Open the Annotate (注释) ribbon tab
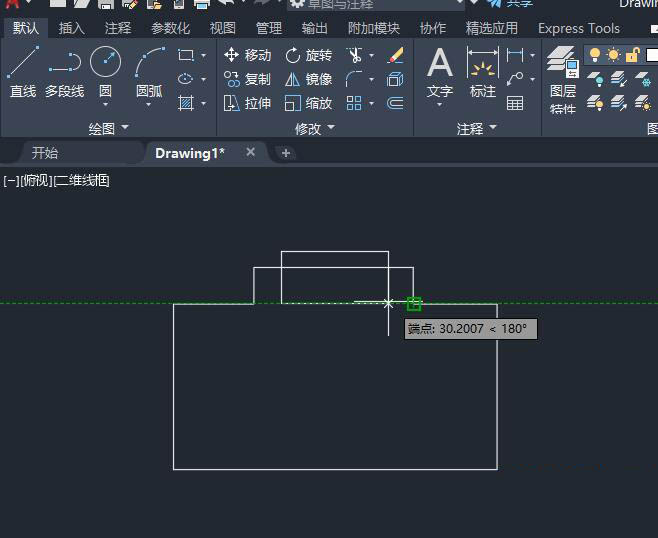The height and width of the screenshot is (538, 658). pos(118,28)
